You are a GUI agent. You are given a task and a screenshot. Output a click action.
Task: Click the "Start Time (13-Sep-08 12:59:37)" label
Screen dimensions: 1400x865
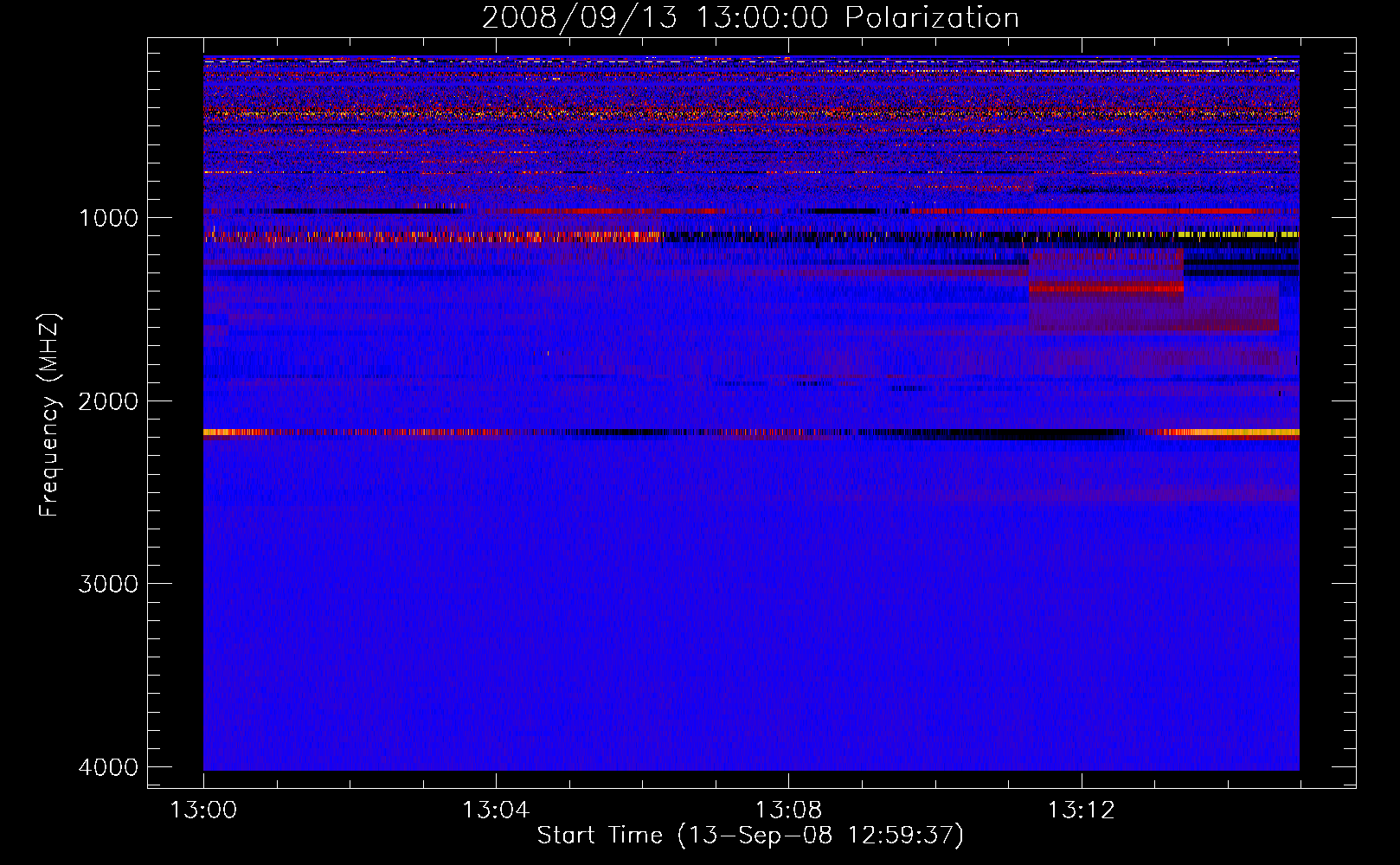click(750, 836)
